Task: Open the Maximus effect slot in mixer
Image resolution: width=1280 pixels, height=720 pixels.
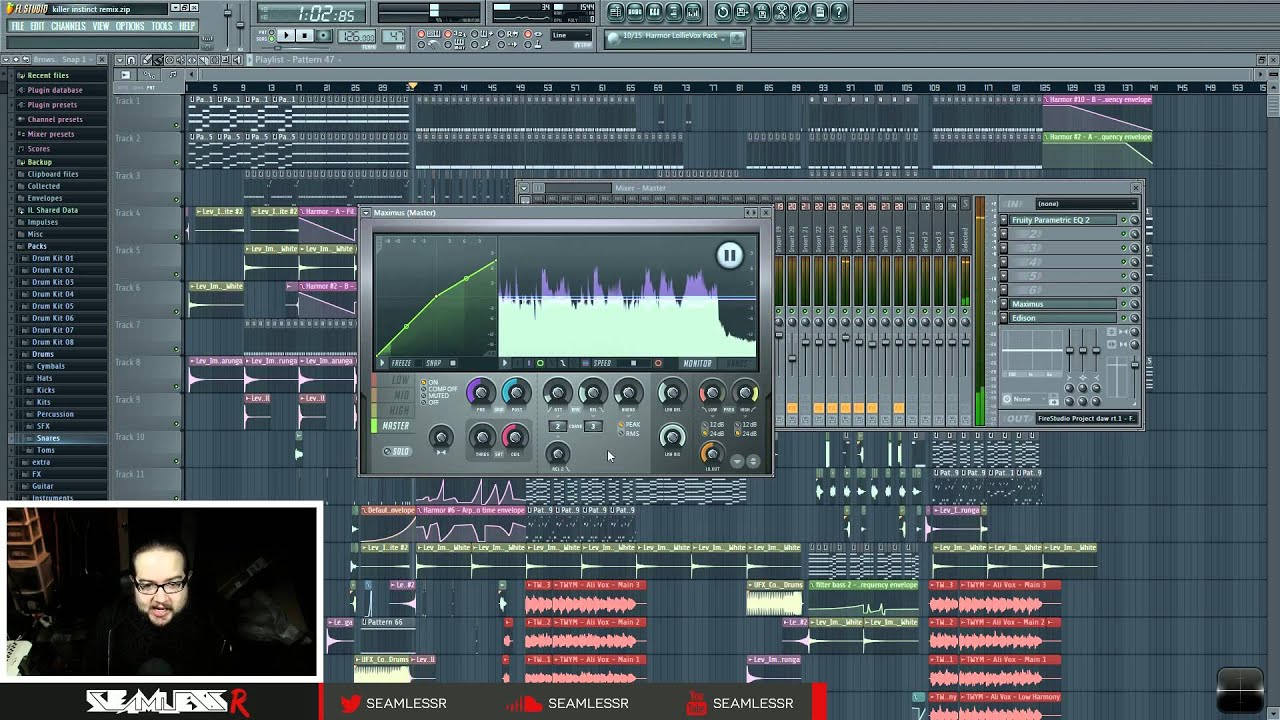Action: (x=1063, y=304)
